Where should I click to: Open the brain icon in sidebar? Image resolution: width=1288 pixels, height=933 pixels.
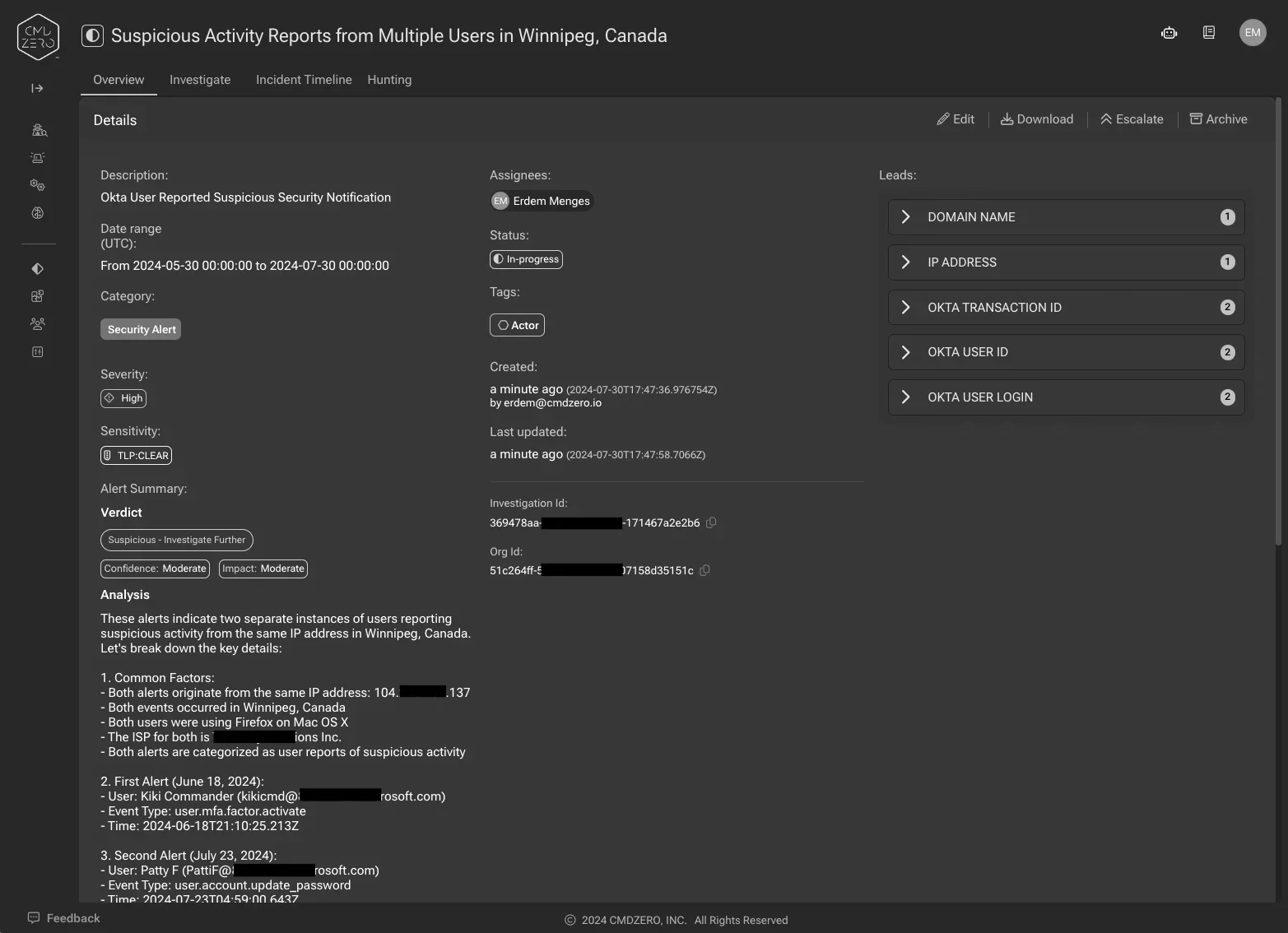(x=38, y=213)
